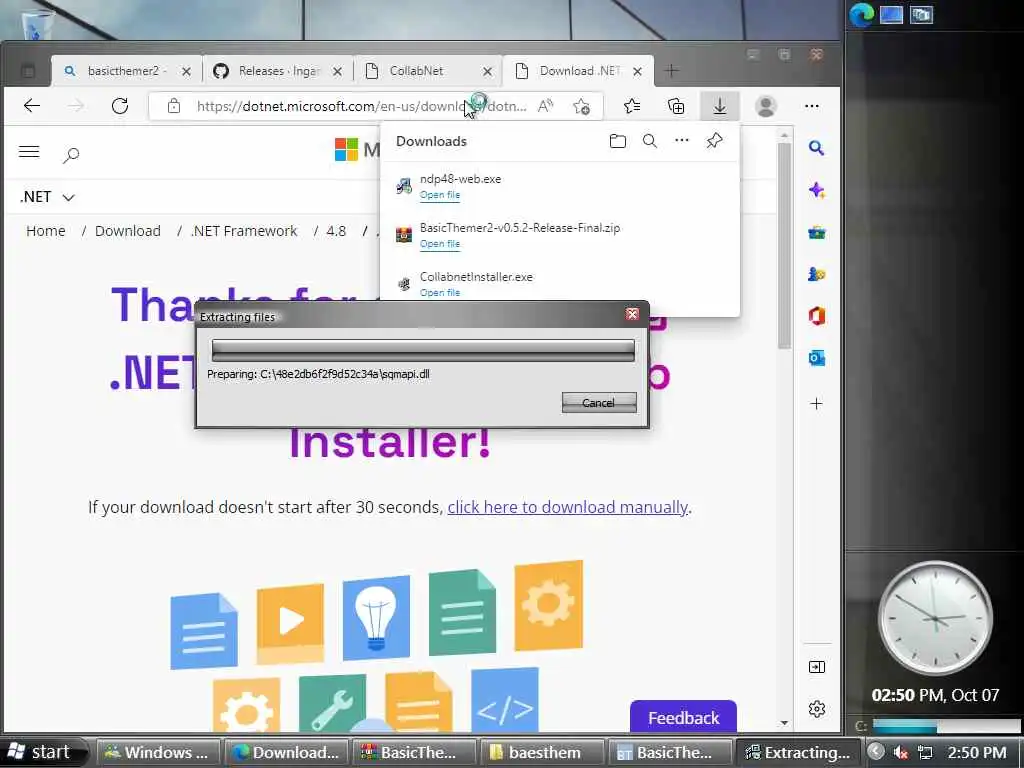Screen dimensions: 1024x768
Task: Switch to baesthem folder taskbar item
Action: 542,752
